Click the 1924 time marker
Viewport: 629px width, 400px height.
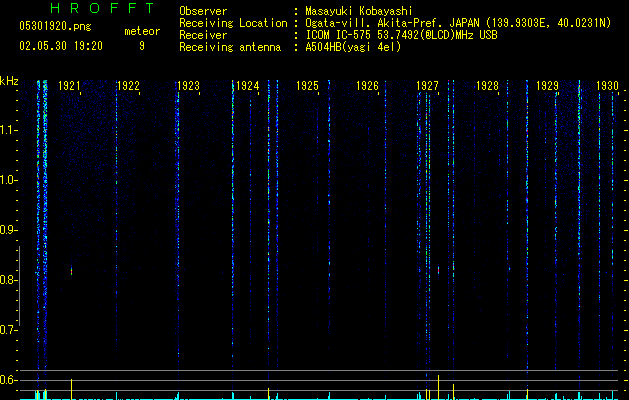248,86
